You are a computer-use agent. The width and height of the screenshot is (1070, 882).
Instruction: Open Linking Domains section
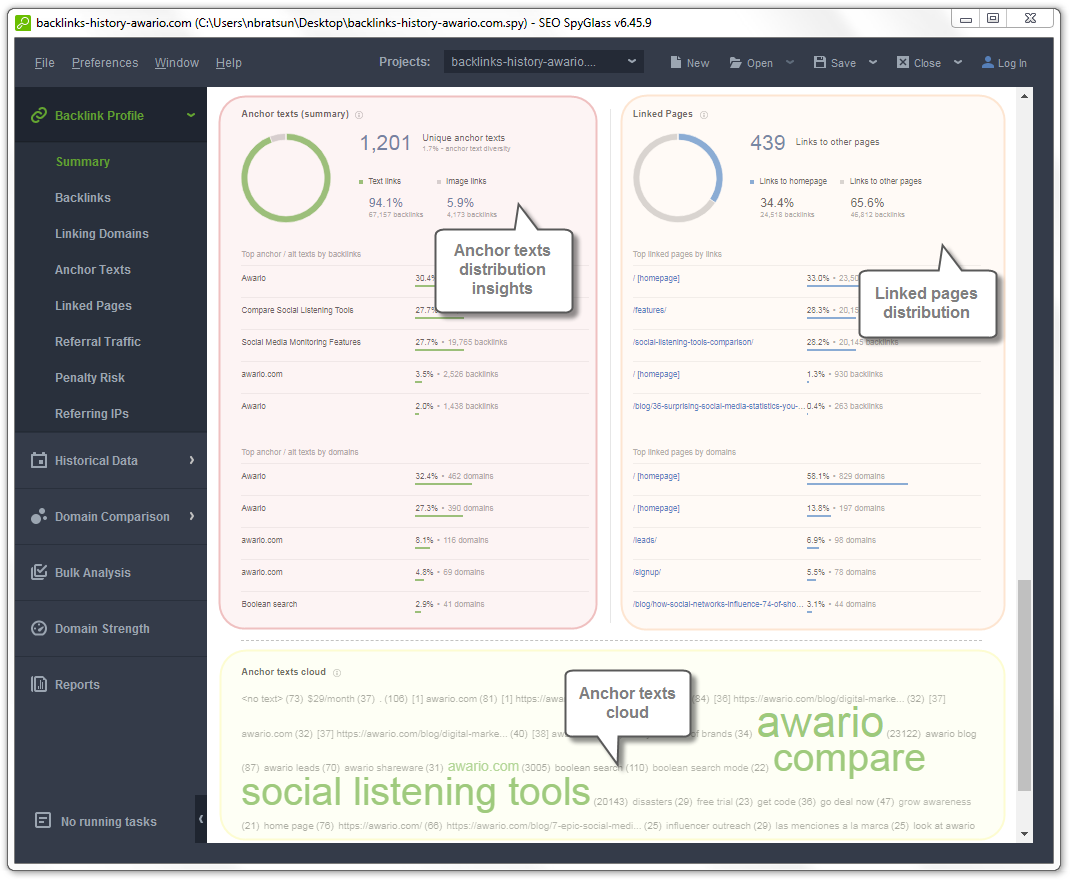click(102, 234)
